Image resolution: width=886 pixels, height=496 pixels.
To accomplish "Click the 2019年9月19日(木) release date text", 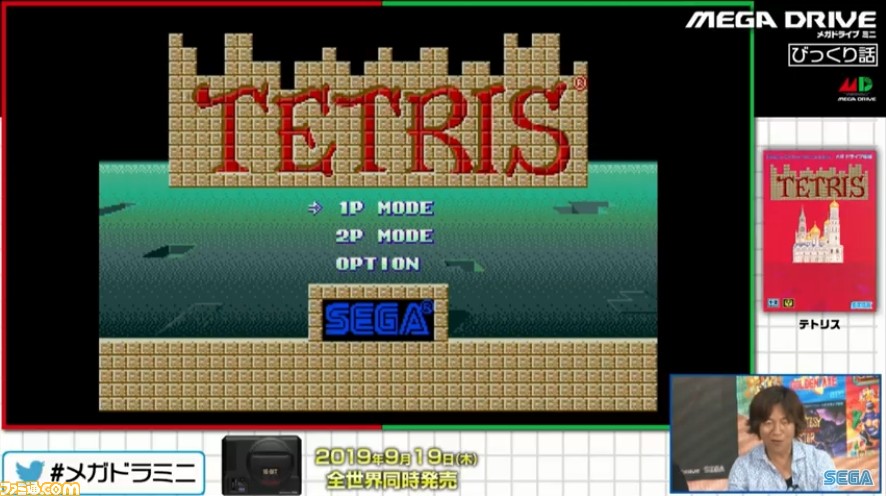I will 396,458.
